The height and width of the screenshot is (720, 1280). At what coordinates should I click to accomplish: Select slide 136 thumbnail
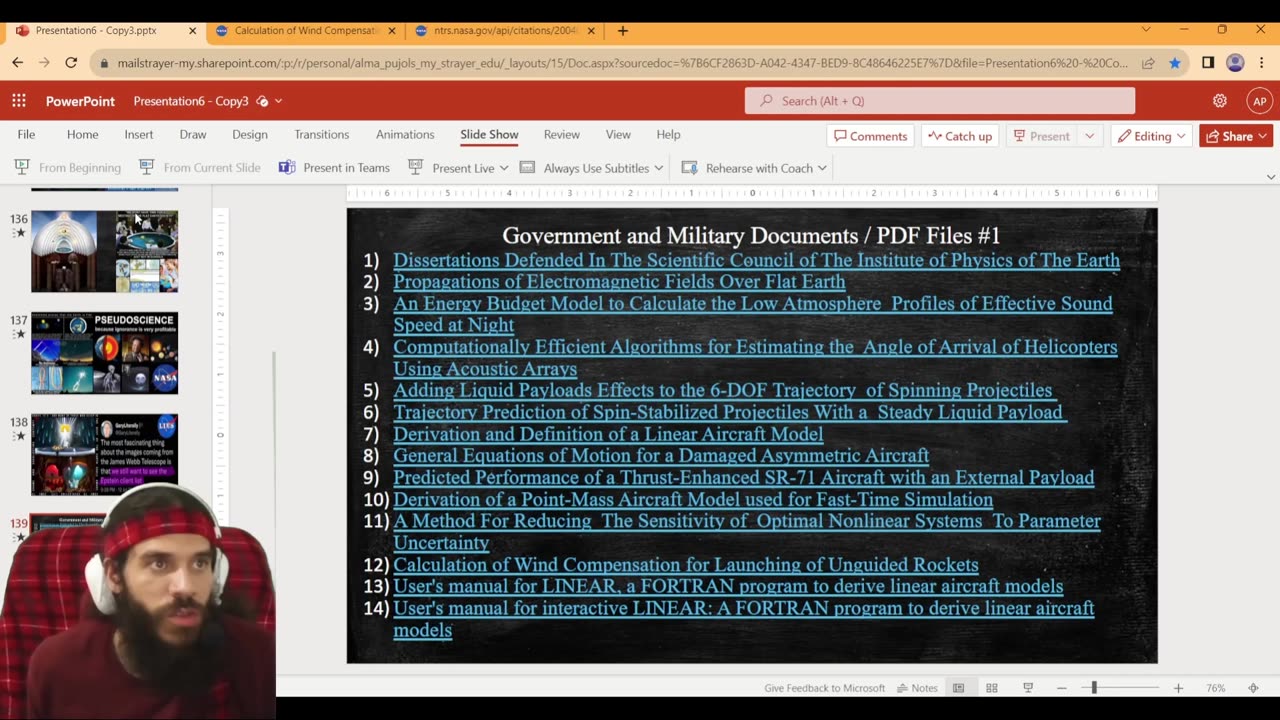click(x=104, y=251)
